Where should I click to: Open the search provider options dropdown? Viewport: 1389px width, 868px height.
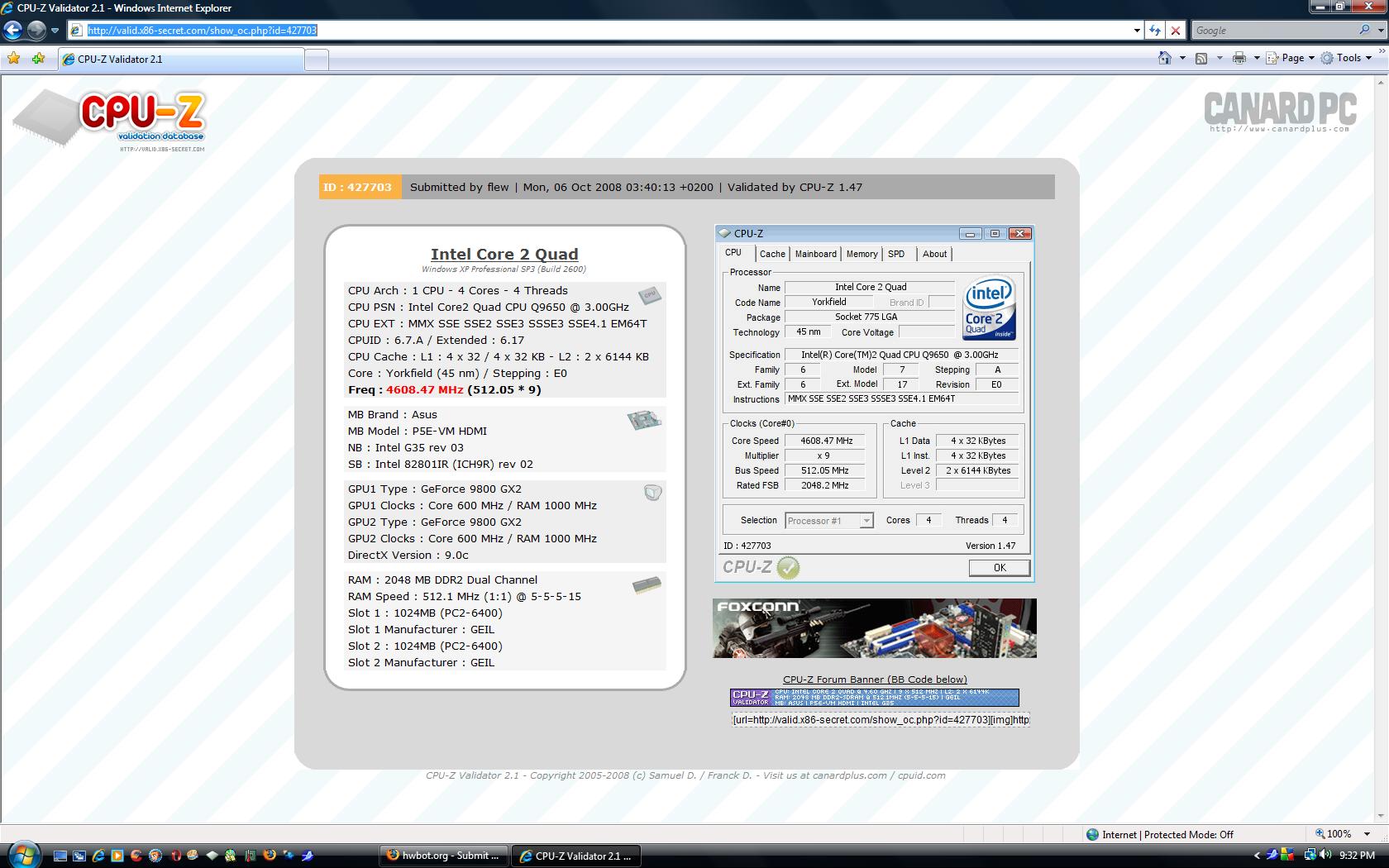pyautogui.click(x=1381, y=31)
